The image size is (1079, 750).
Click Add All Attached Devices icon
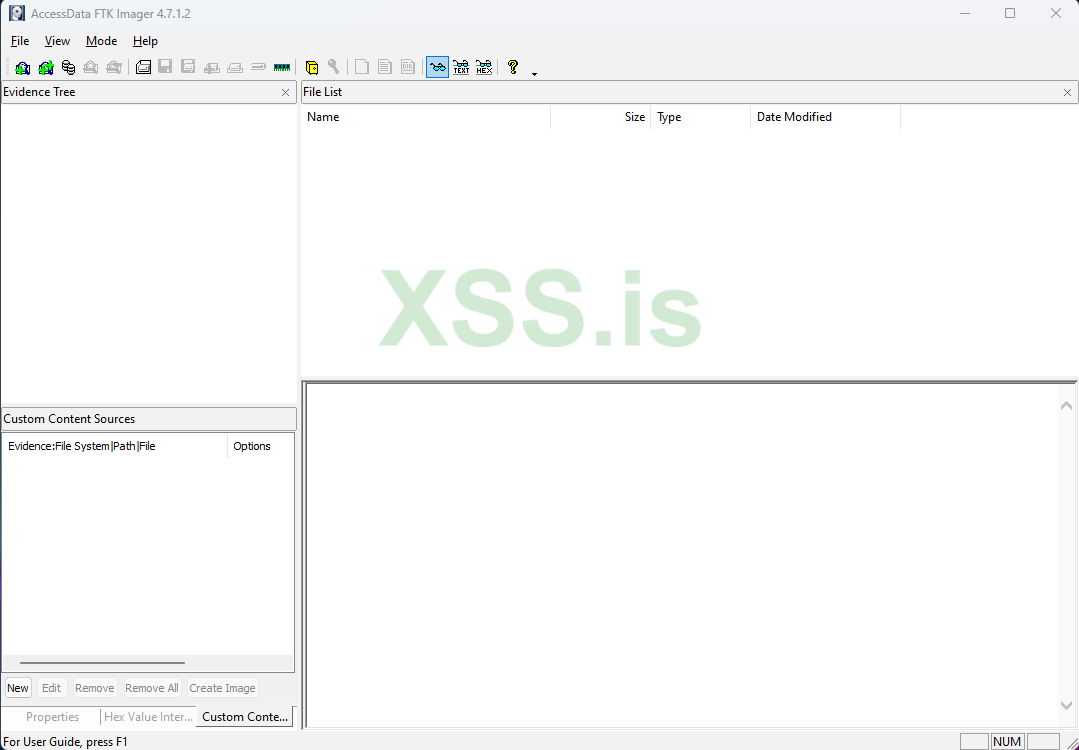(46, 67)
